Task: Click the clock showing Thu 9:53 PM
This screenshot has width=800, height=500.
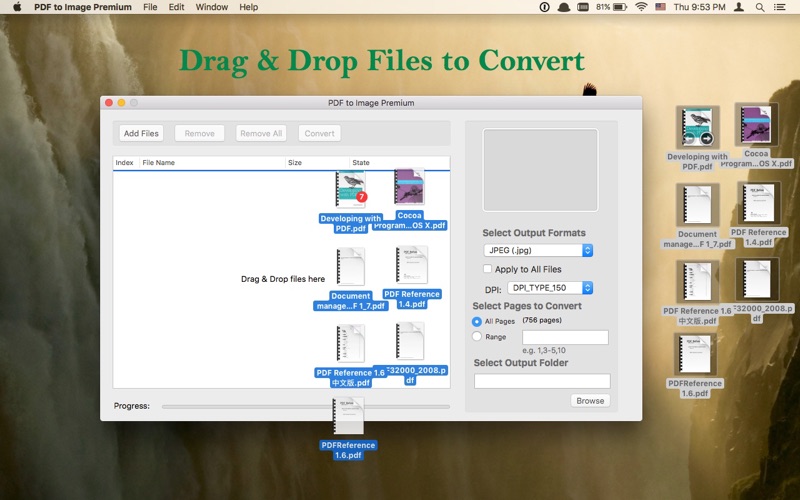Action: click(699, 7)
